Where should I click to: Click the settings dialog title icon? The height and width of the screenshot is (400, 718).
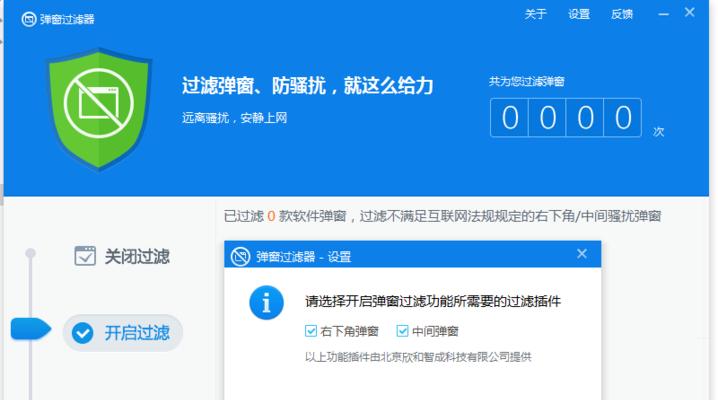pos(240,256)
